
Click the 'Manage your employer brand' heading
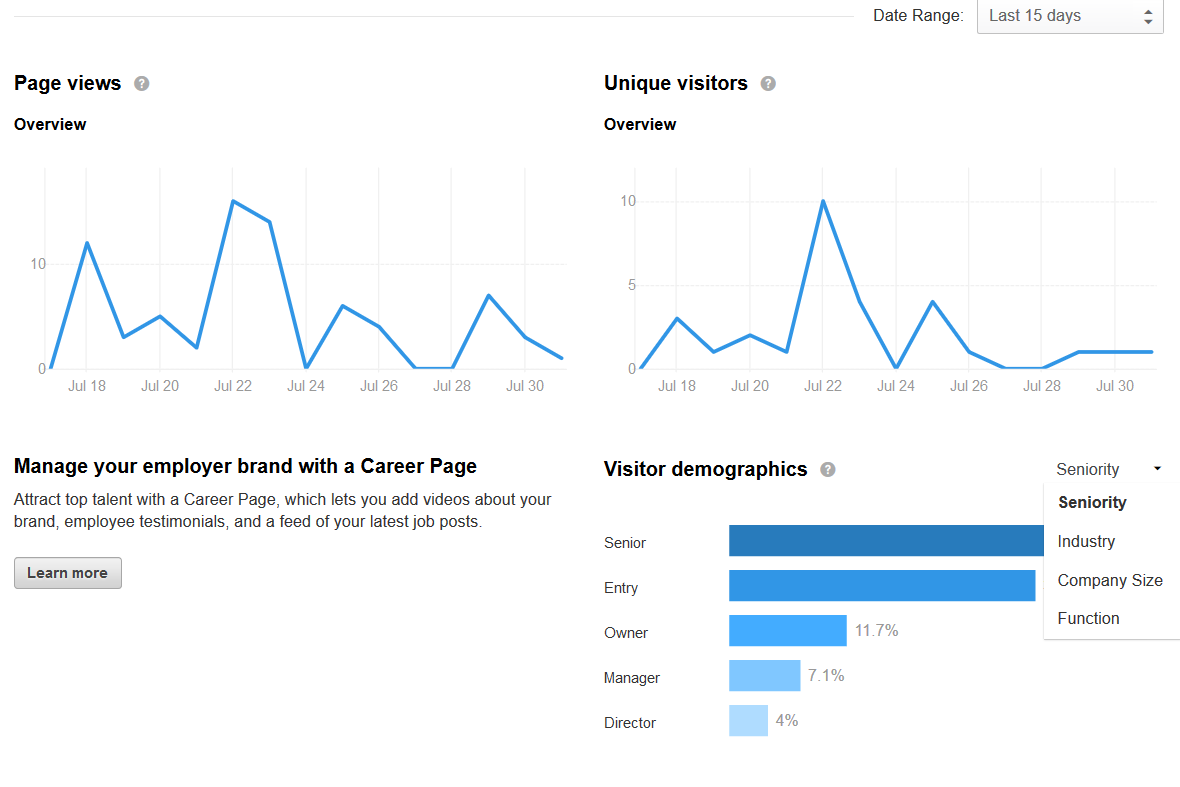coord(245,466)
